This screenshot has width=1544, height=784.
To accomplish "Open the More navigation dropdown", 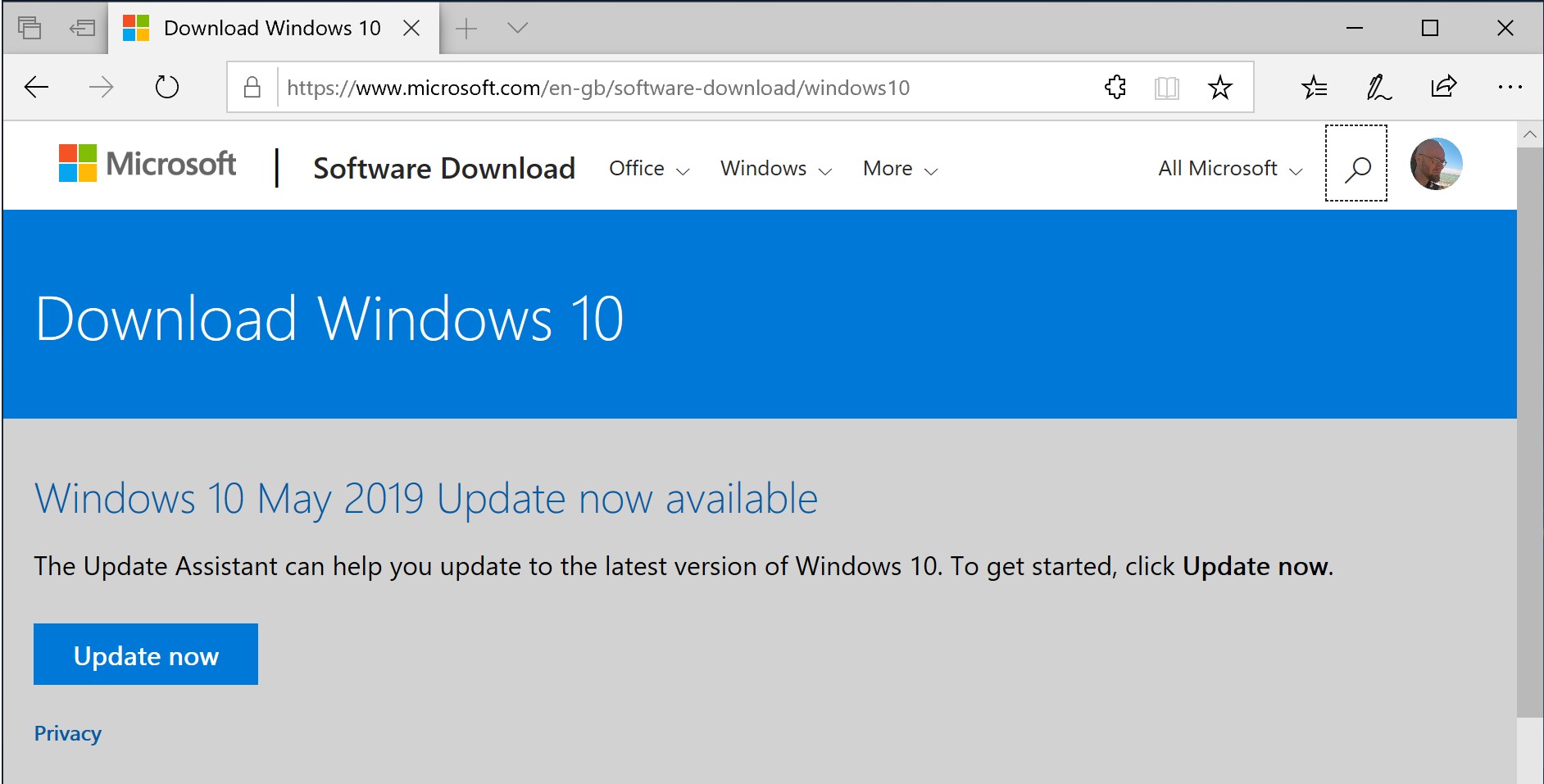I will coord(899,169).
